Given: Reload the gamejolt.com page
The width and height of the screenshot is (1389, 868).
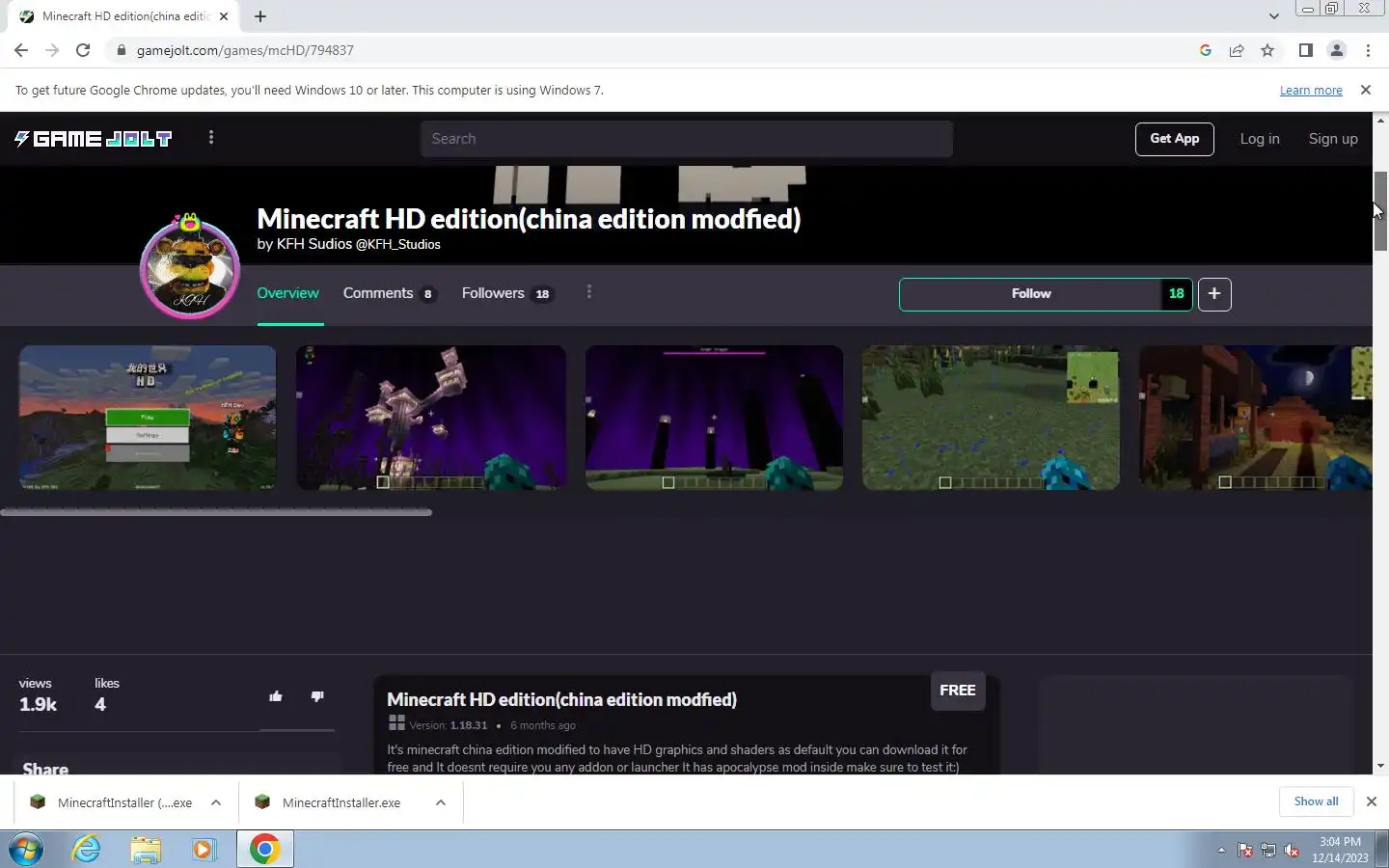Looking at the screenshot, I should pos(83,50).
